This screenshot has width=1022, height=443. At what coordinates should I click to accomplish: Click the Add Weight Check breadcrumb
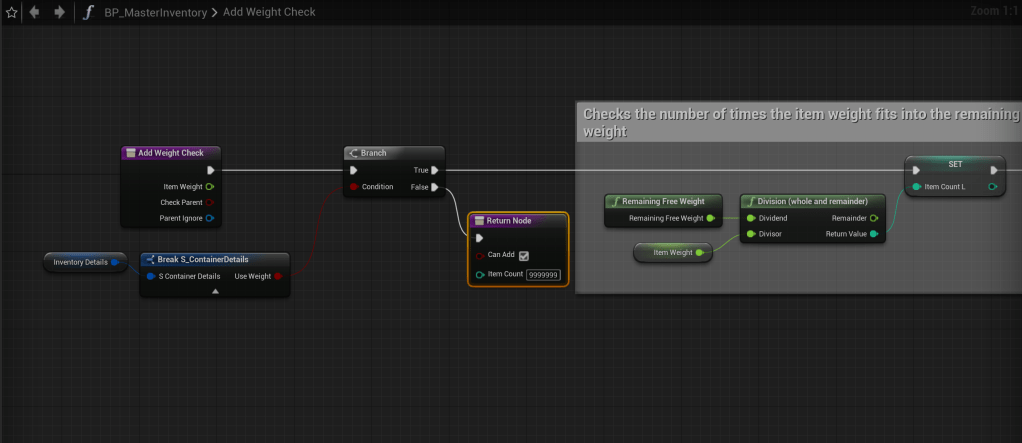(269, 12)
